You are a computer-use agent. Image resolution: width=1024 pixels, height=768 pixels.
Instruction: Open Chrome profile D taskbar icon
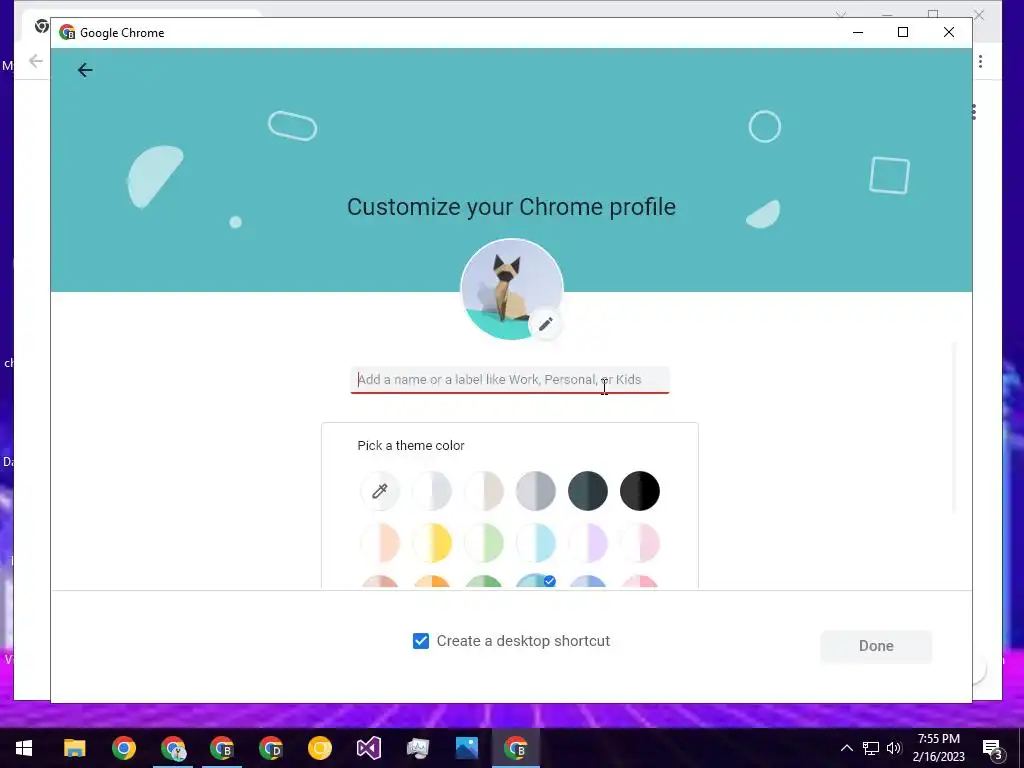coord(270,748)
